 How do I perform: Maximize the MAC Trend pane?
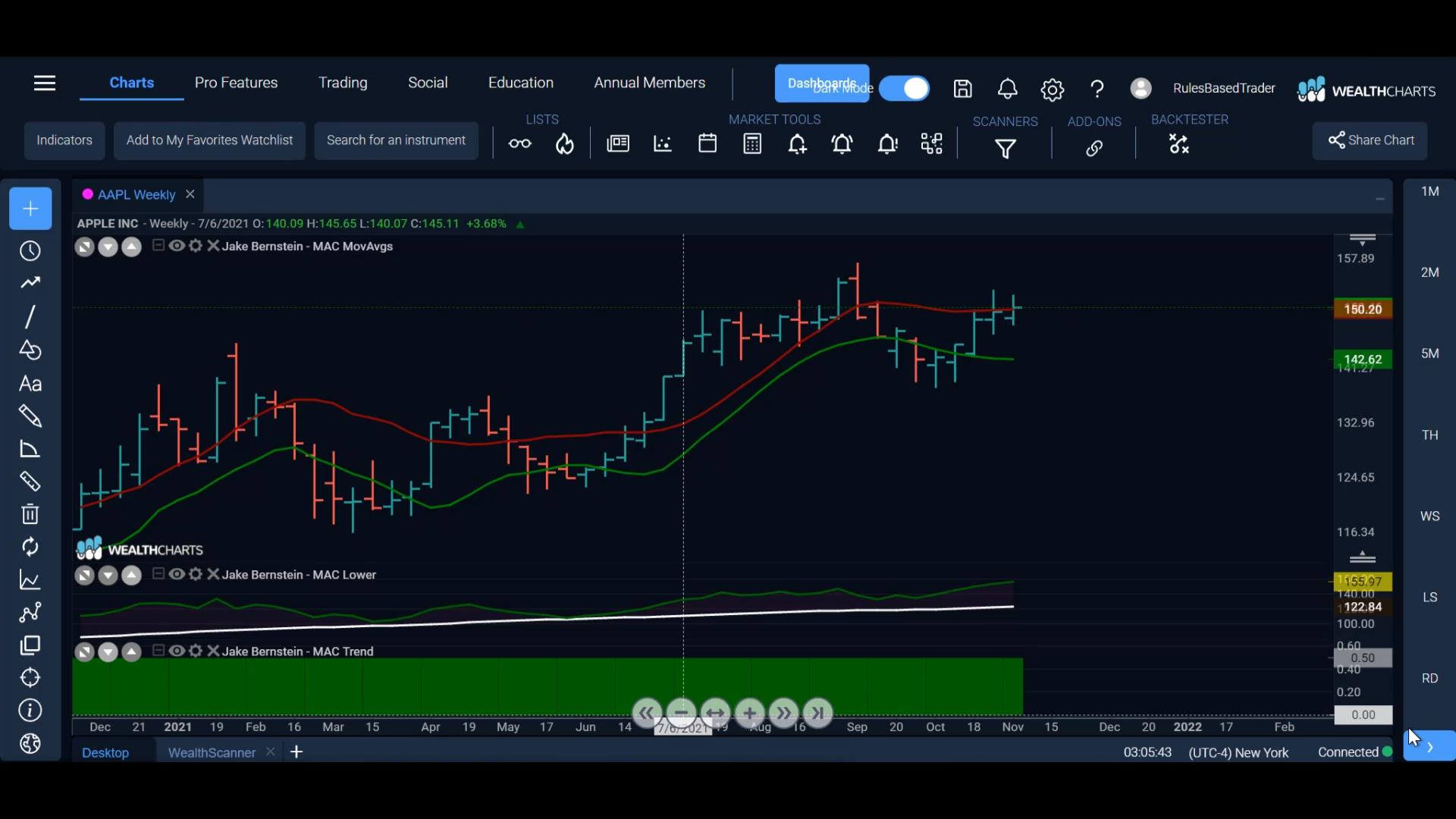pos(84,652)
